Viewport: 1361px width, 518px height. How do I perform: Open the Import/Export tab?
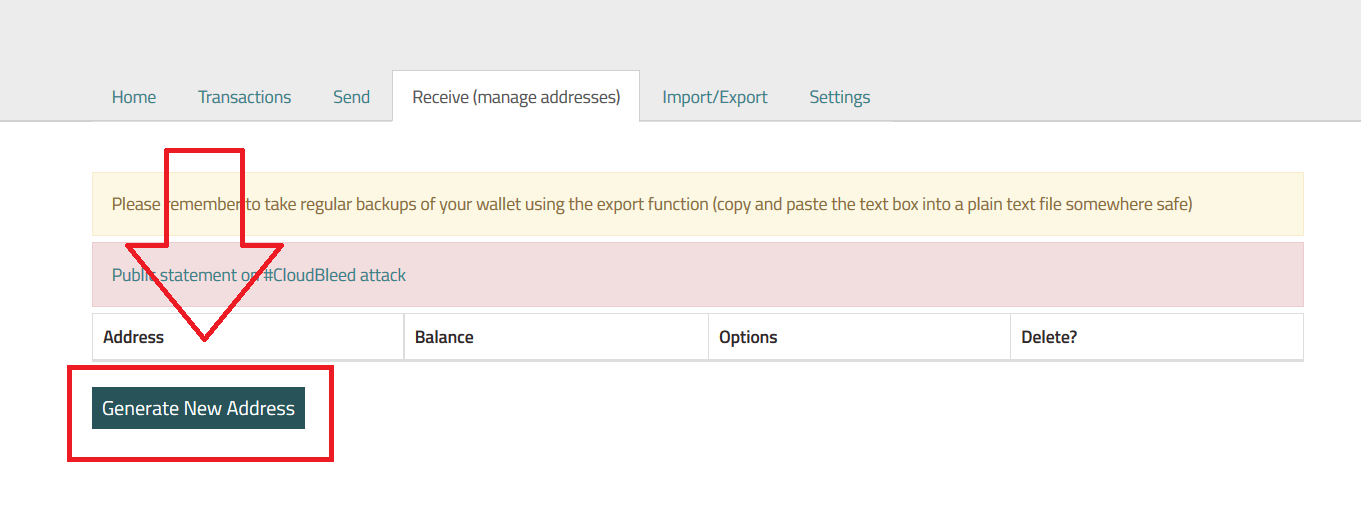(x=714, y=97)
